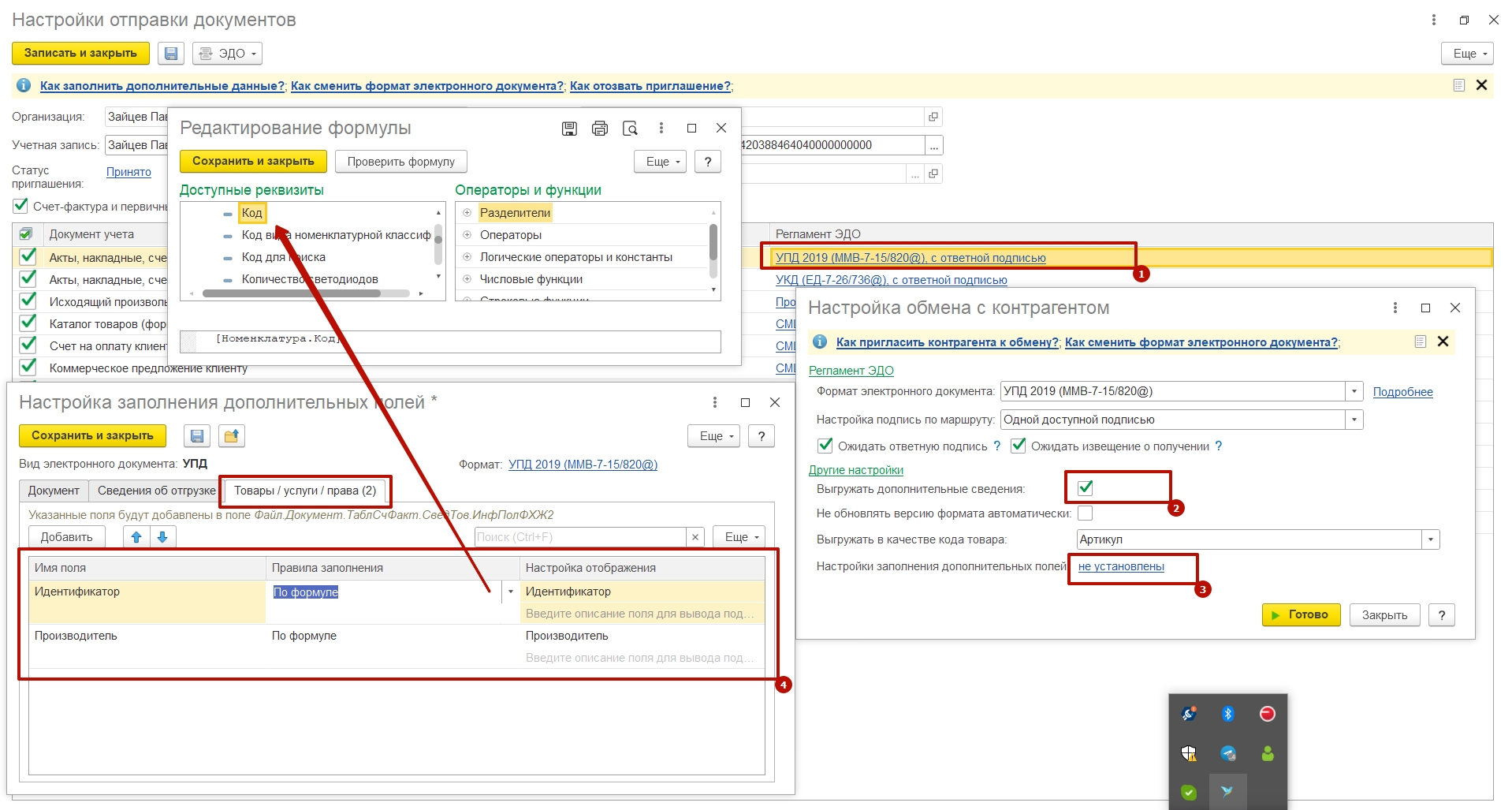The width and height of the screenshot is (1512, 810).
Task: Click the move up arrow icon
Action: (136, 537)
